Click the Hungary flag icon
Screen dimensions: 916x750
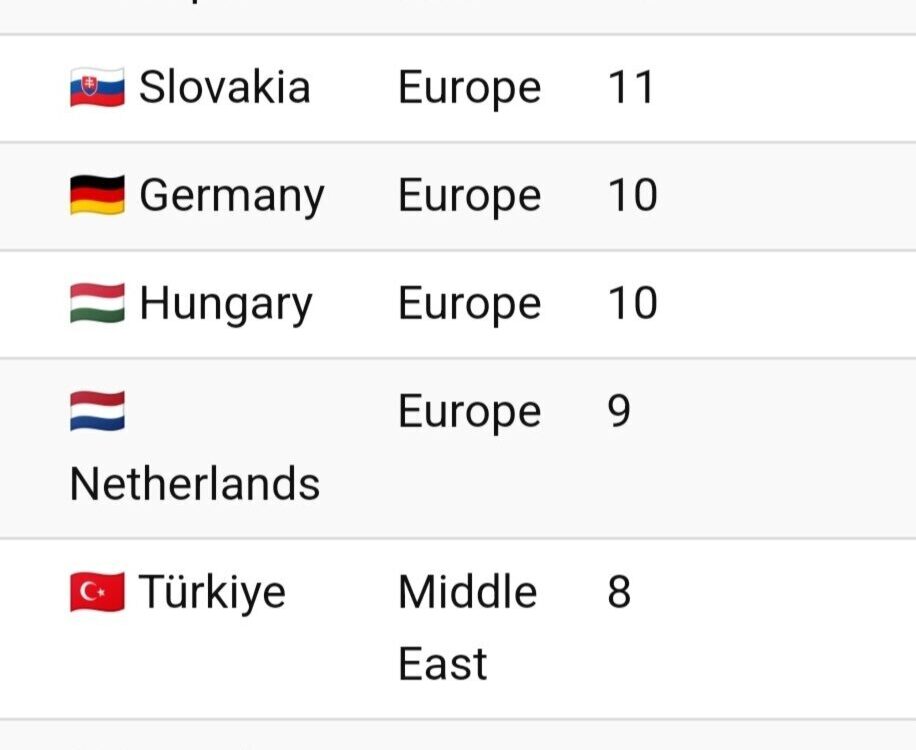(x=97, y=303)
